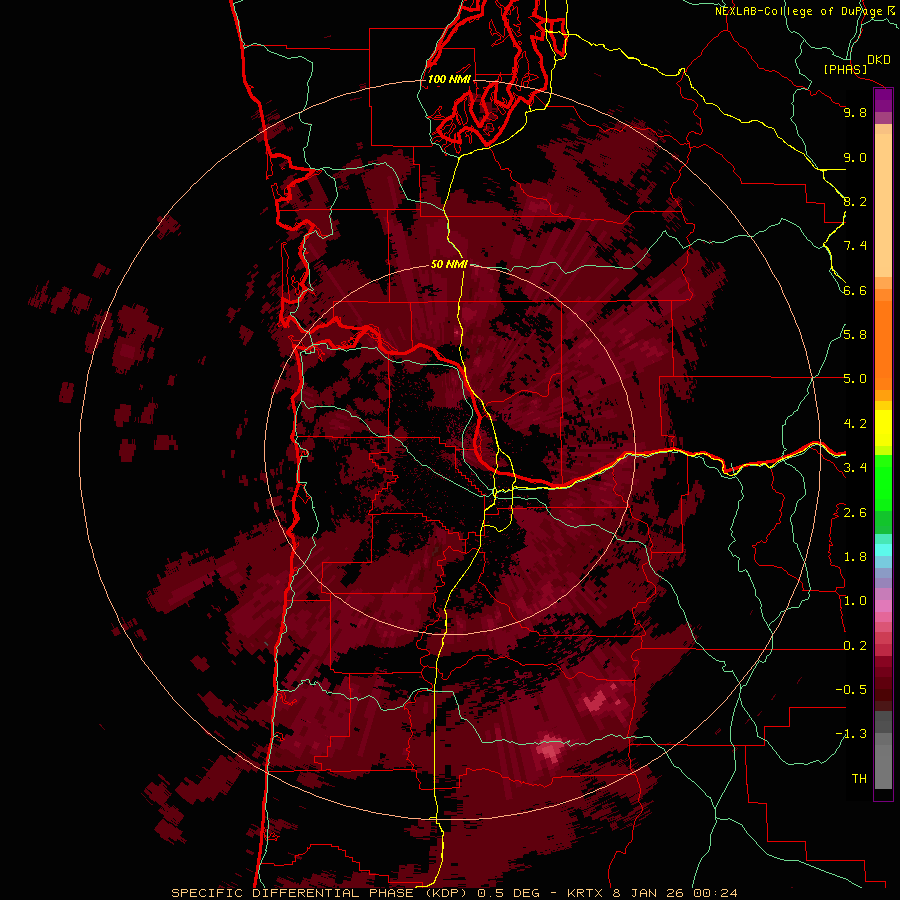Pick the cyan color bar segment
This screenshot has width=900, height=900.
click(x=883, y=550)
